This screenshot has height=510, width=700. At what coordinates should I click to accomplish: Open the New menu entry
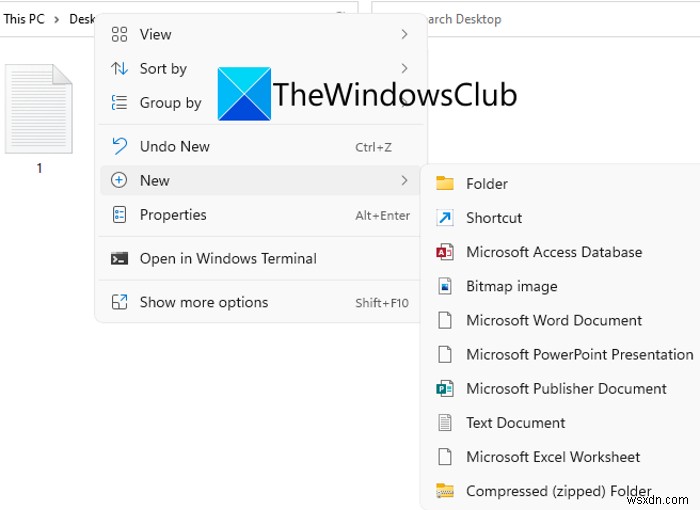(260, 180)
